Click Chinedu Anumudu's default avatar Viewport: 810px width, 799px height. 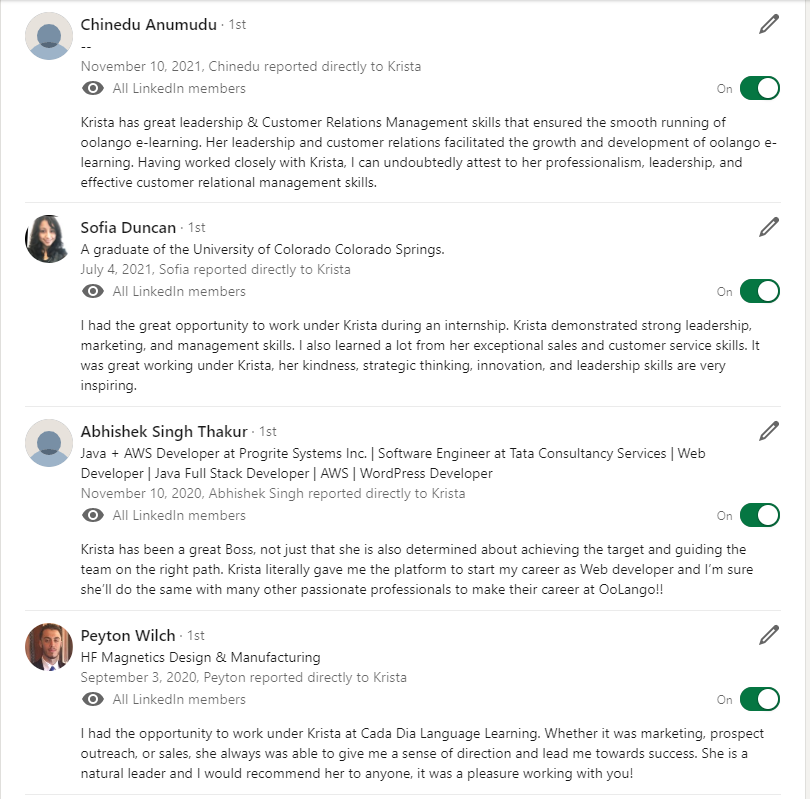48,36
